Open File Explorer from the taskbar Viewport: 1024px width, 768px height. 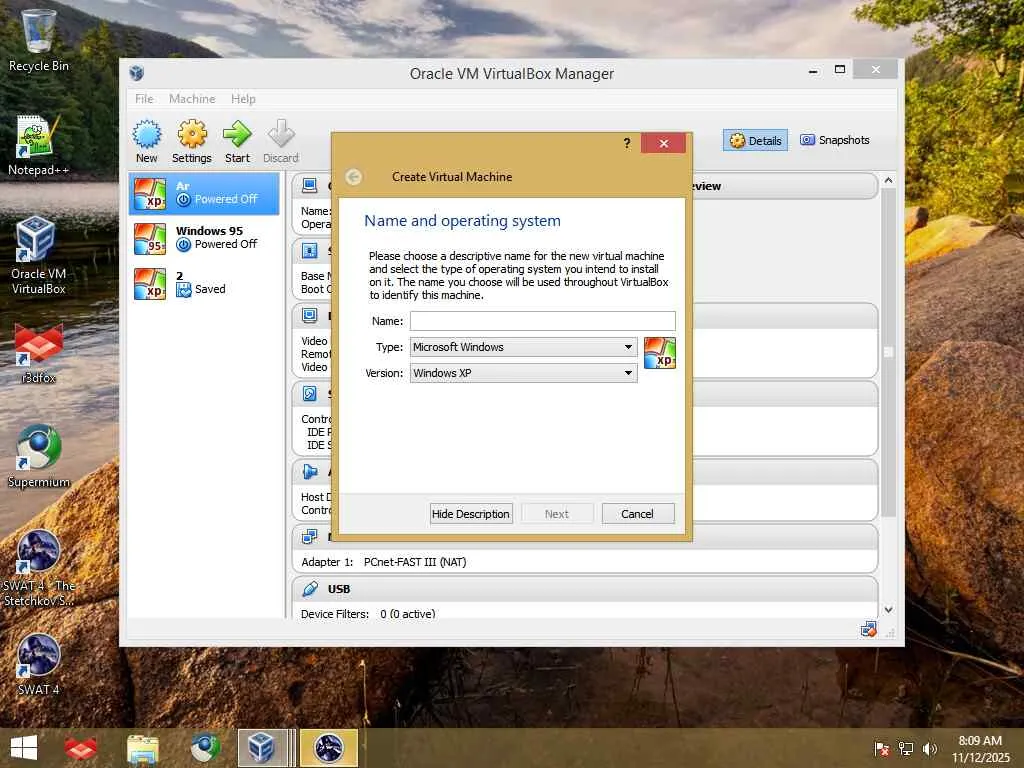pos(142,748)
